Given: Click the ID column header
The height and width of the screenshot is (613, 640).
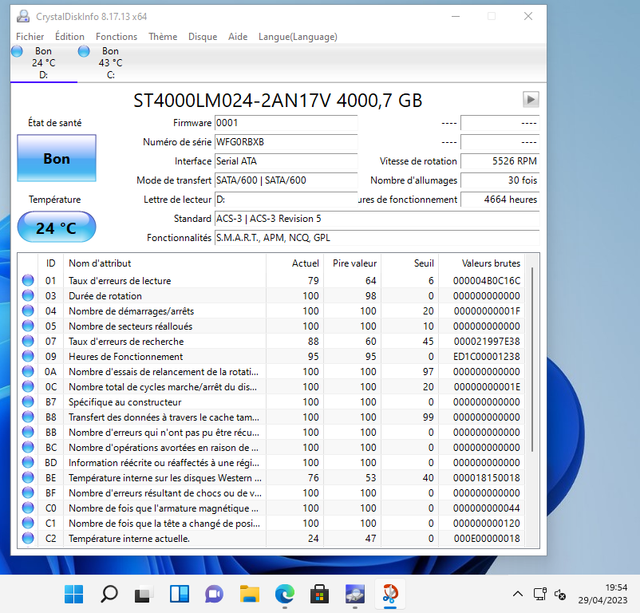Looking at the screenshot, I should tap(51, 263).
